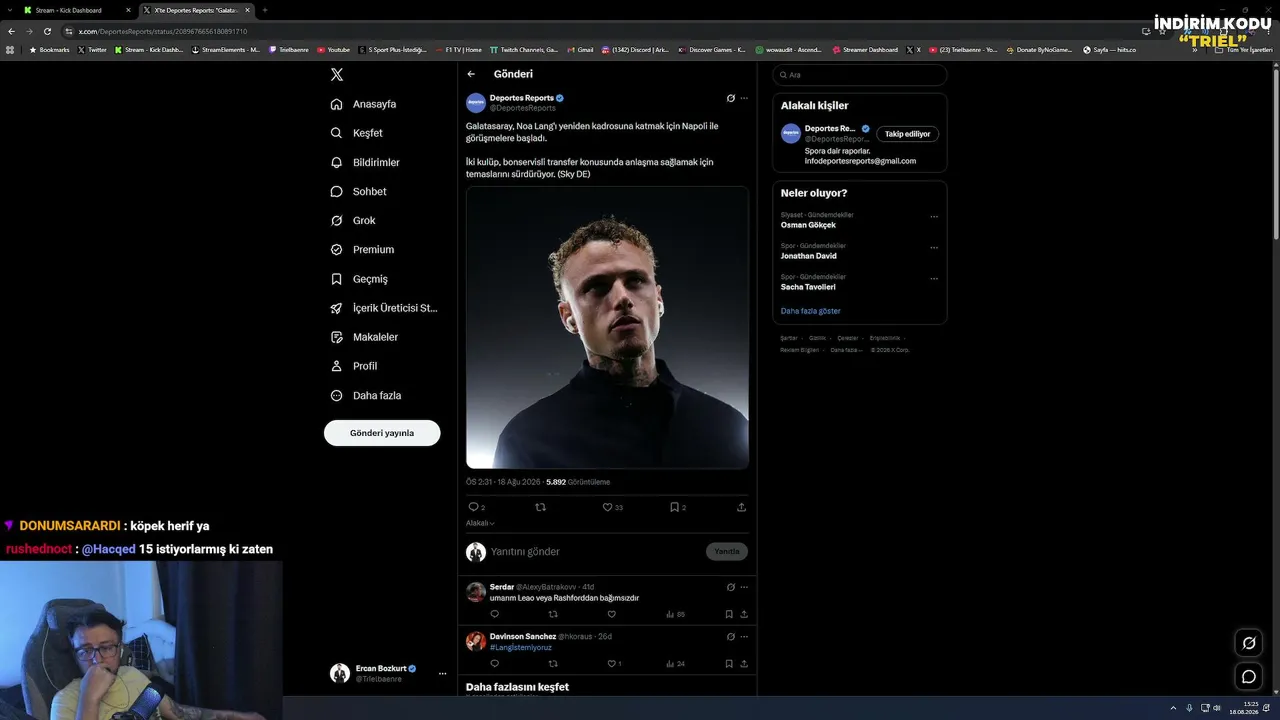This screenshot has height=720, width=1280.
Task: Open Geçmiş in the sidebar
Action: click(x=360, y=279)
